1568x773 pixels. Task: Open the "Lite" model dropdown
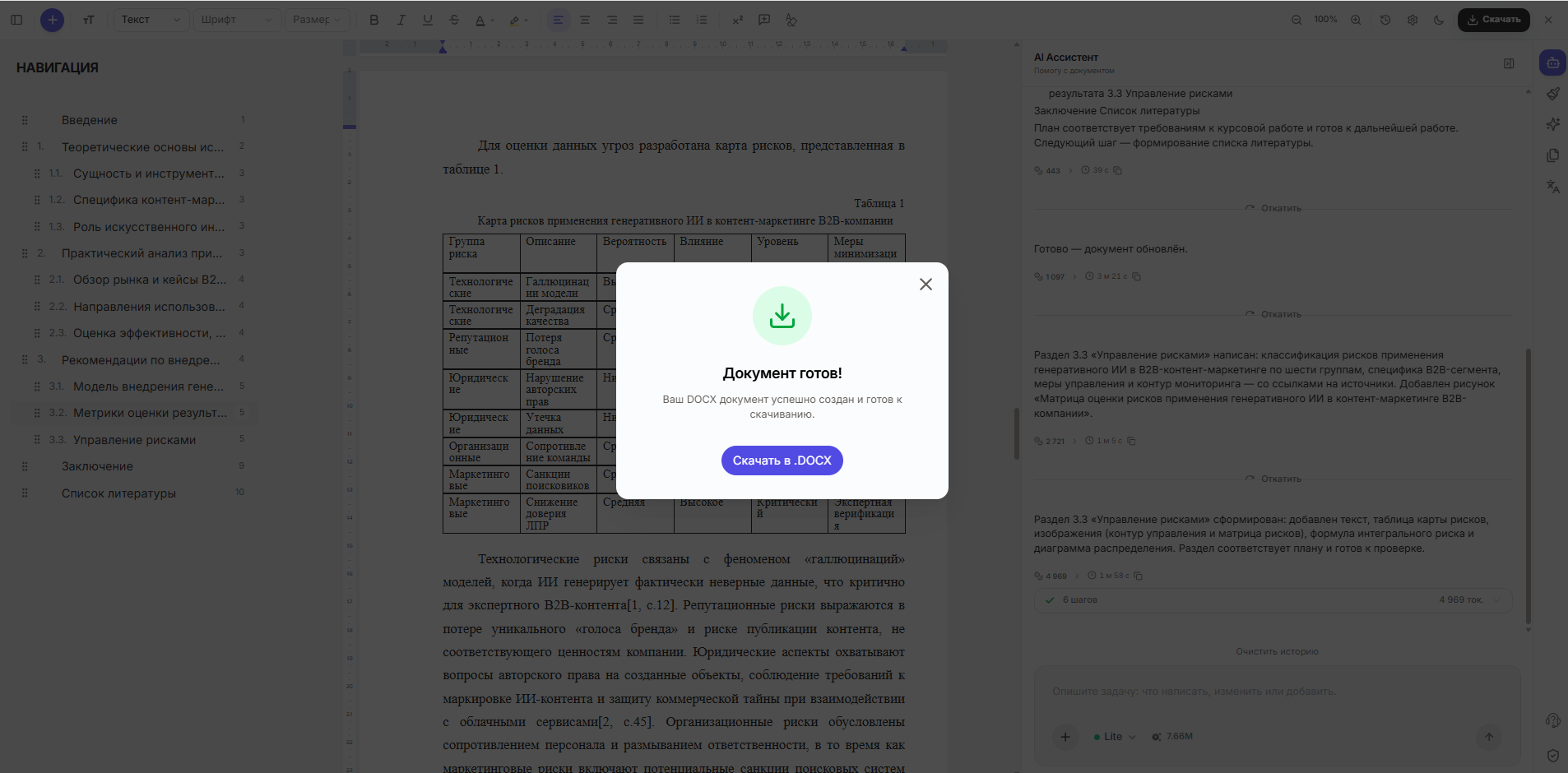pyautogui.click(x=1115, y=737)
